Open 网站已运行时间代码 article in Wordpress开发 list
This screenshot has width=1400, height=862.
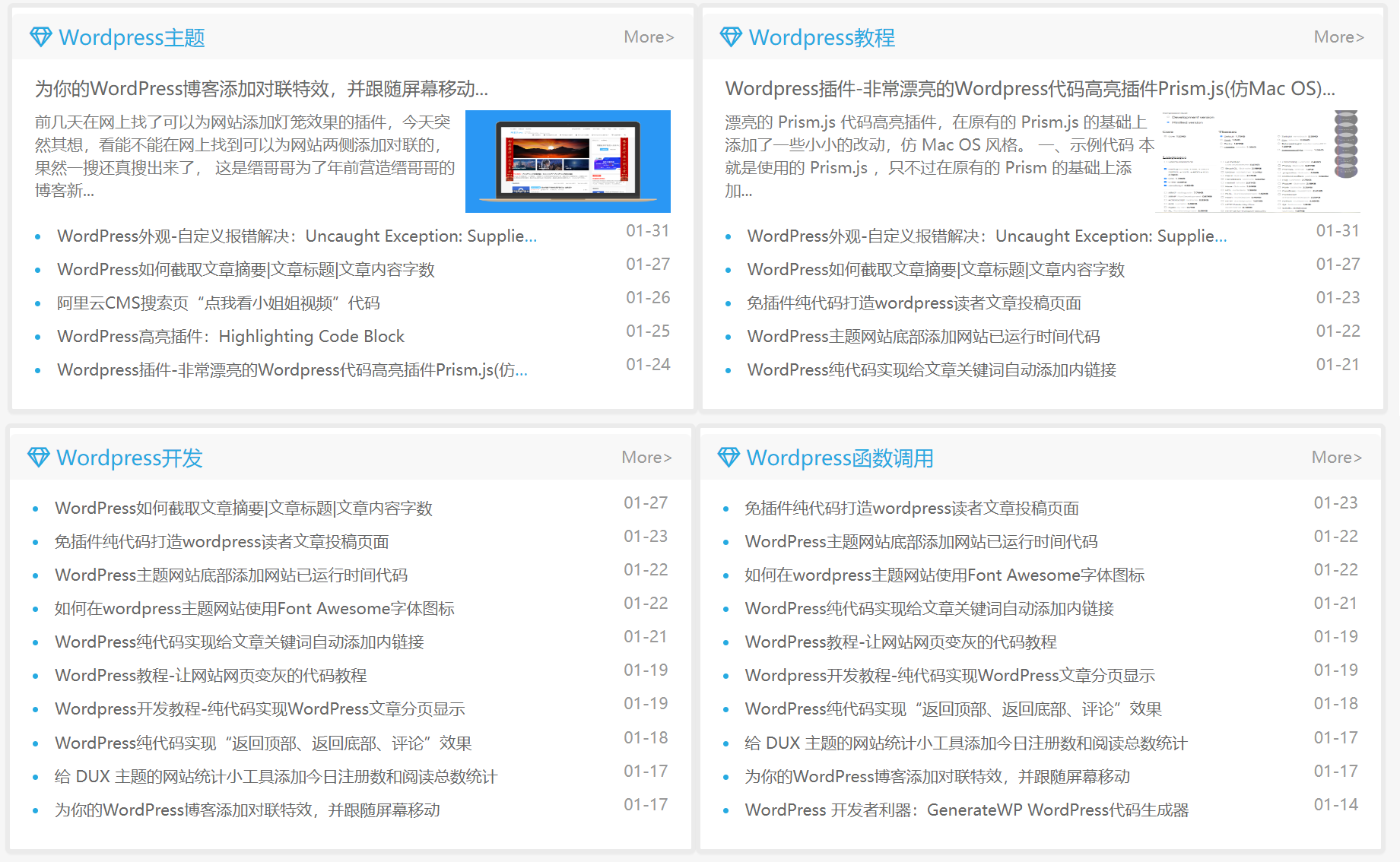coord(231,575)
